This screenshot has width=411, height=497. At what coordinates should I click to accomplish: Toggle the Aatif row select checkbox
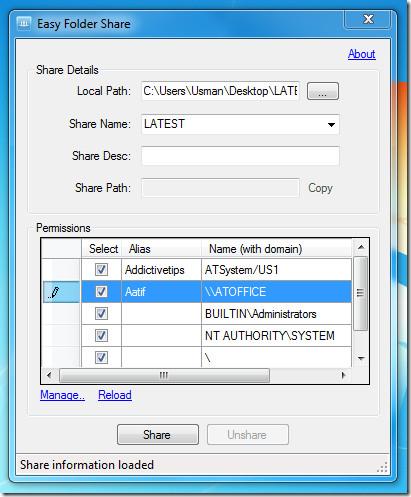[101, 292]
